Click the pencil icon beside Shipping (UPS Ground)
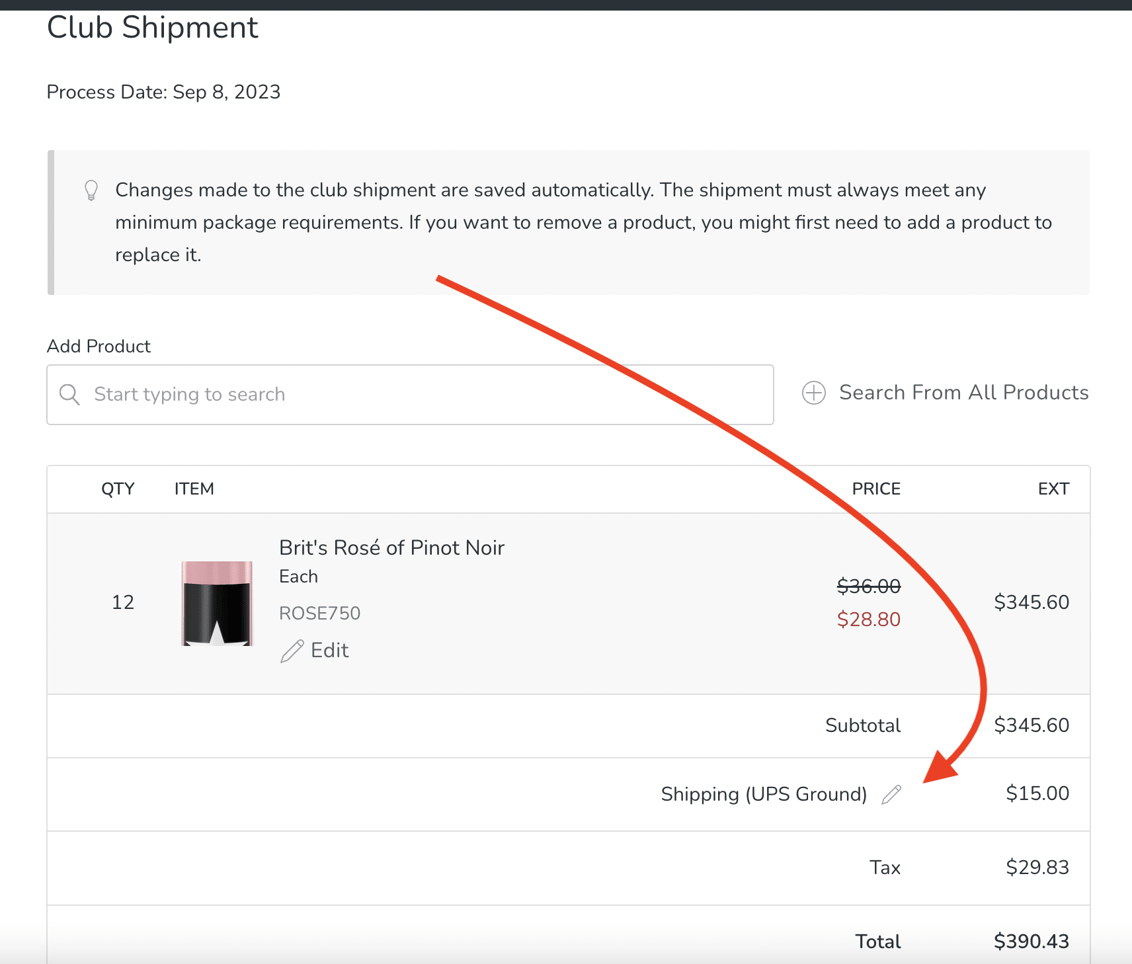This screenshot has width=1132, height=964. (891, 794)
